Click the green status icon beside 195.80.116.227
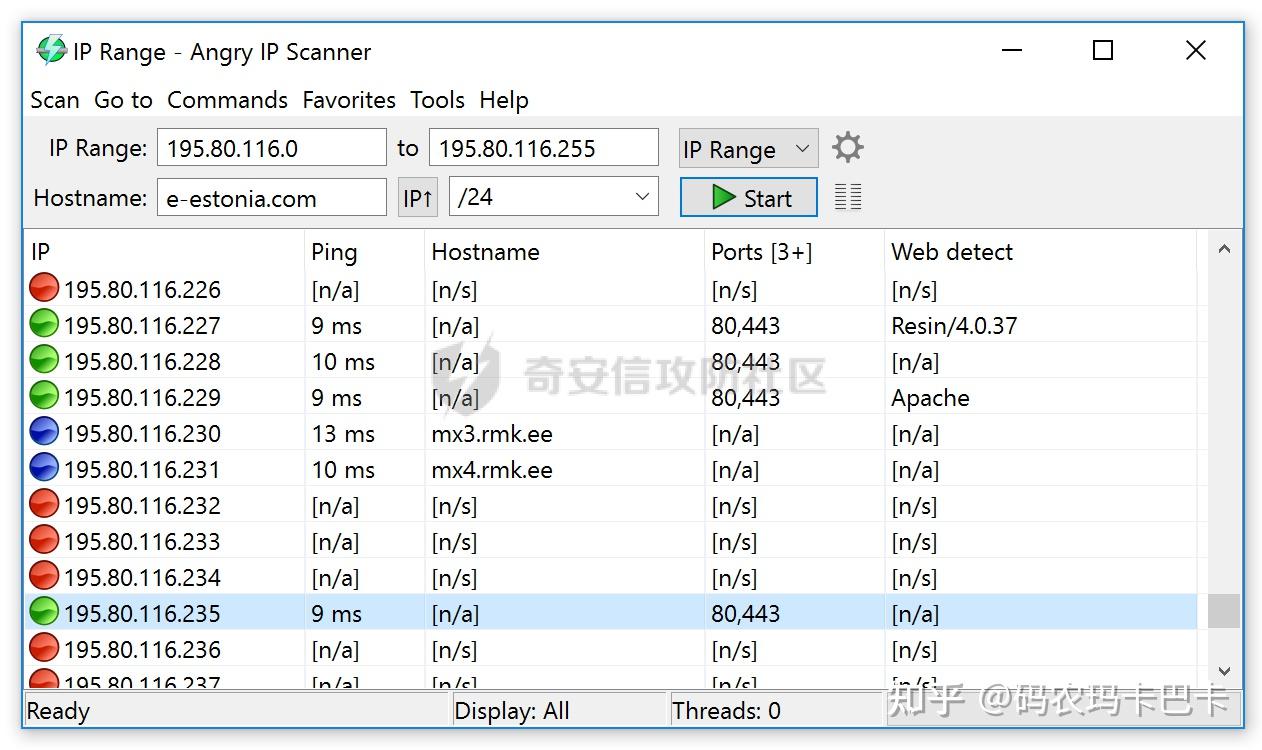This screenshot has height=750, width=1262. click(x=44, y=325)
